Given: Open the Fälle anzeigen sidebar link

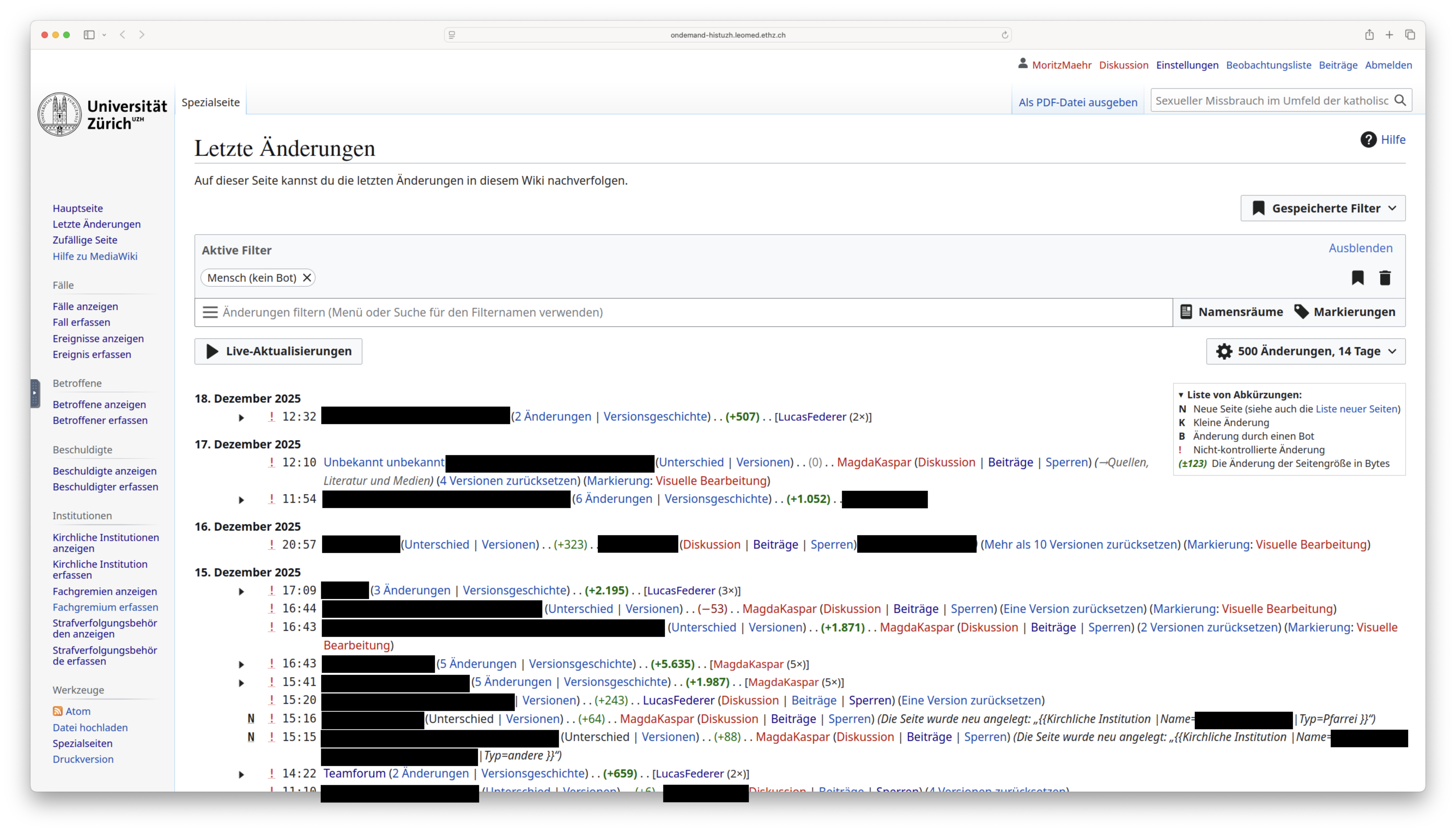Looking at the screenshot, I should pos(85,306).
